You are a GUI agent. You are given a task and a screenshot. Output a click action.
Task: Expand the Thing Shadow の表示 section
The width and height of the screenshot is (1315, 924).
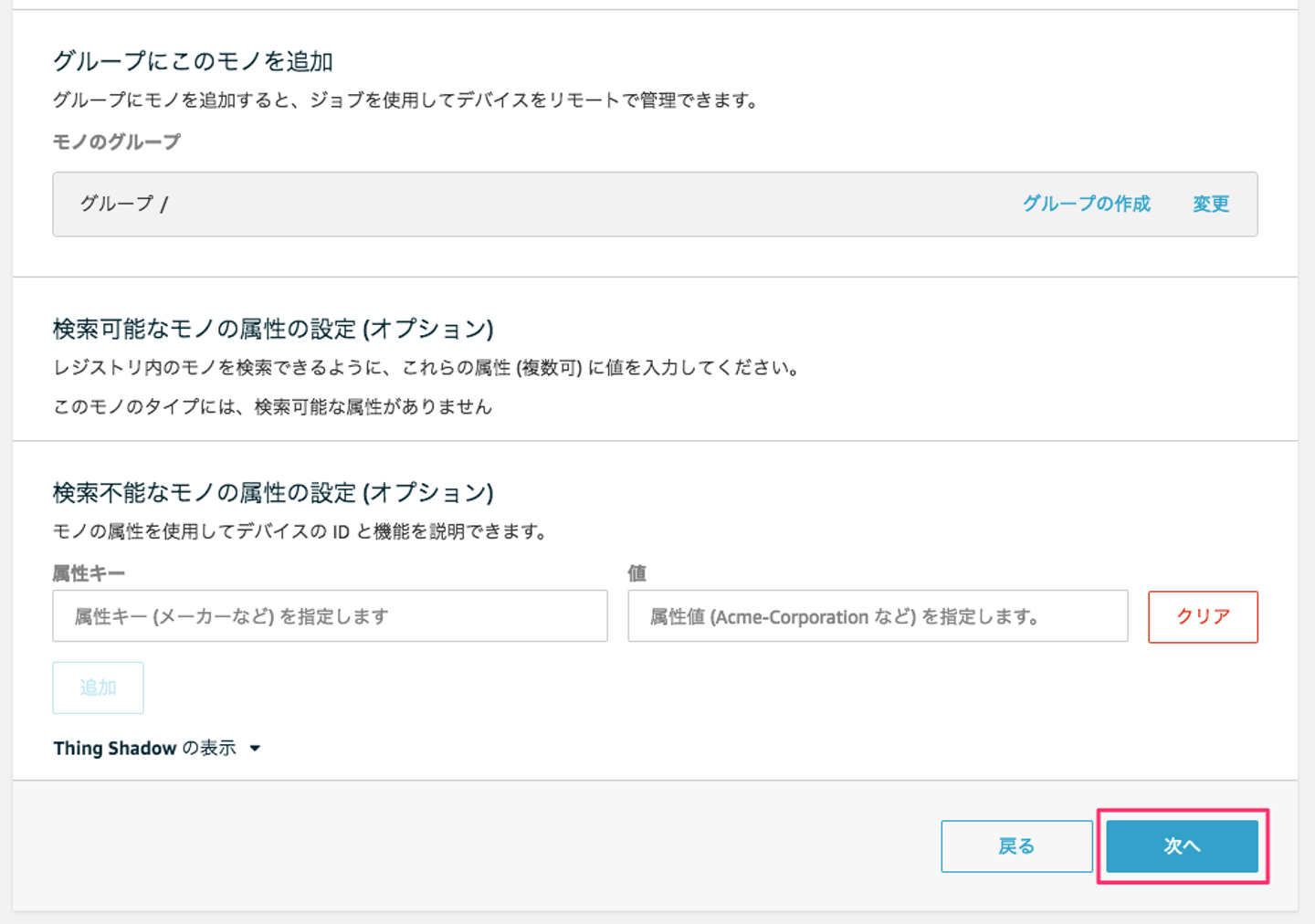145,749
